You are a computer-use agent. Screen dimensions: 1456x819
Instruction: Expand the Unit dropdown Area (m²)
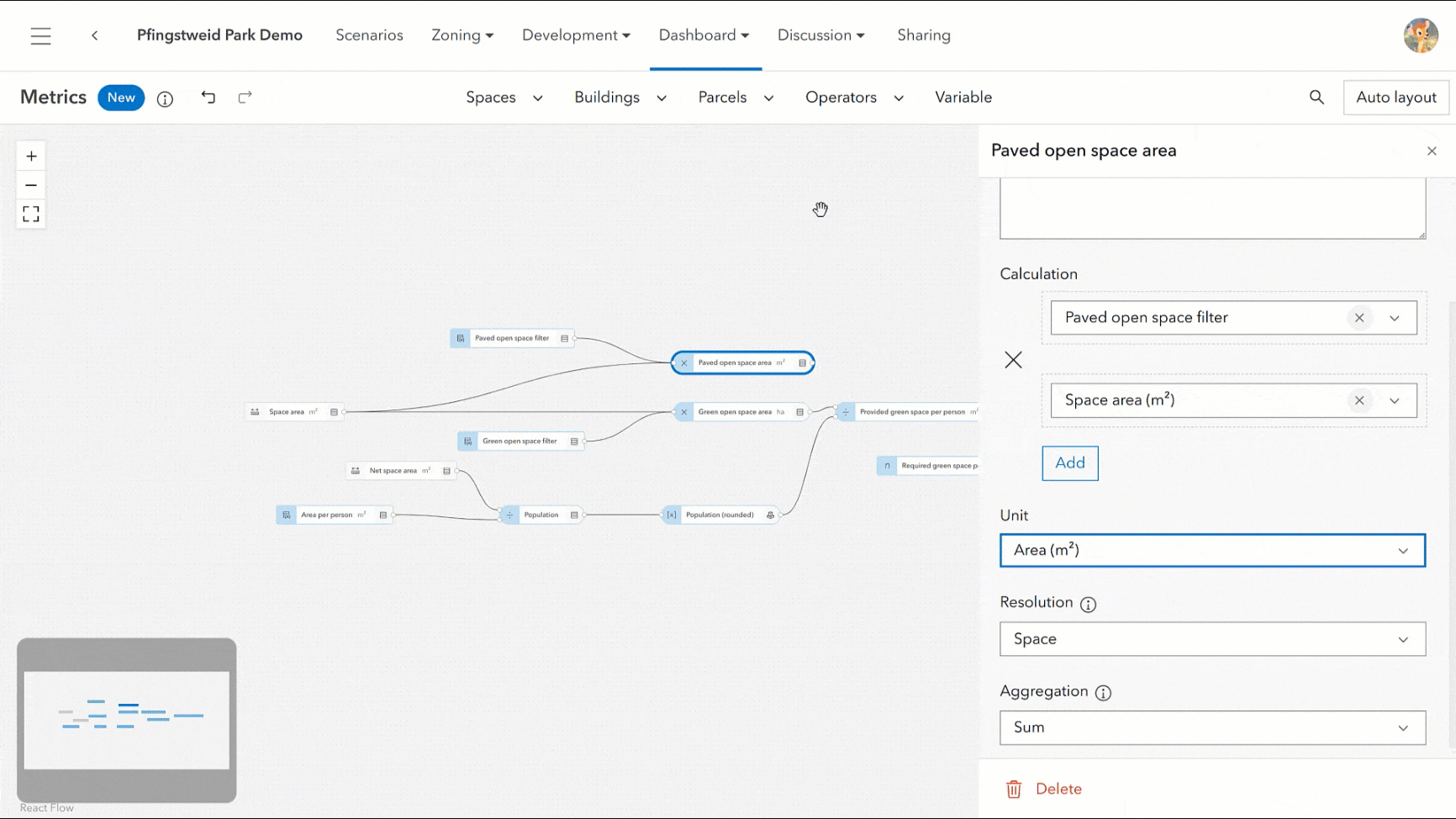tap(1212, 551)
